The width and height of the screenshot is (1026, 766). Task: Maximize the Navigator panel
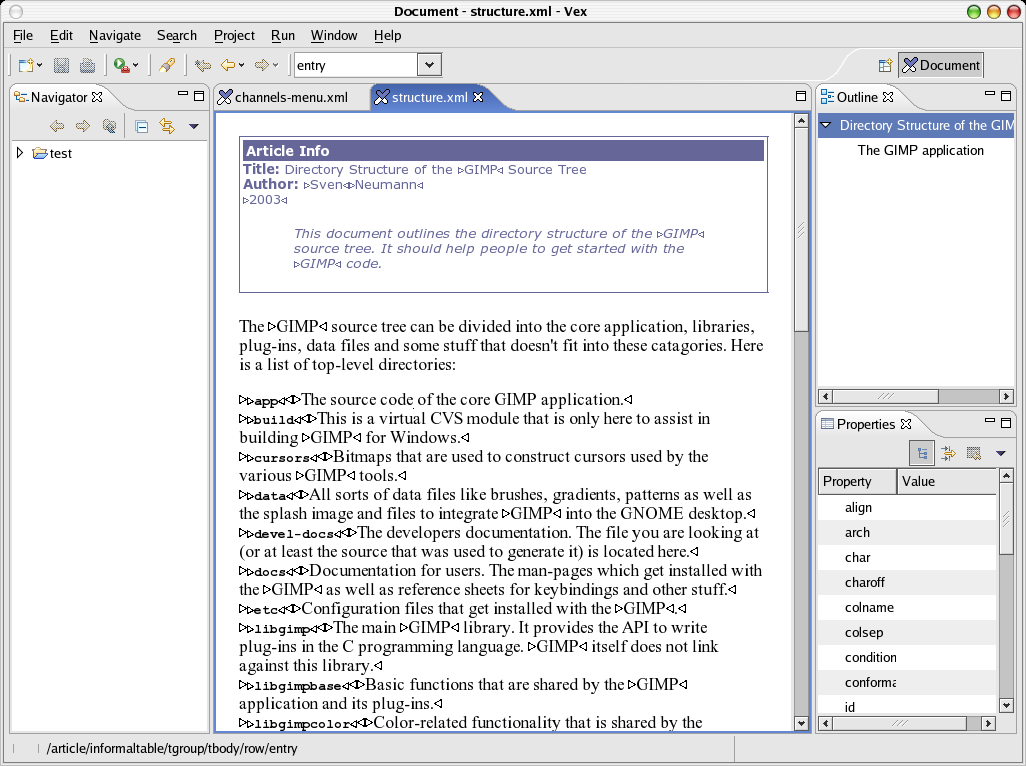click(199, 96)
